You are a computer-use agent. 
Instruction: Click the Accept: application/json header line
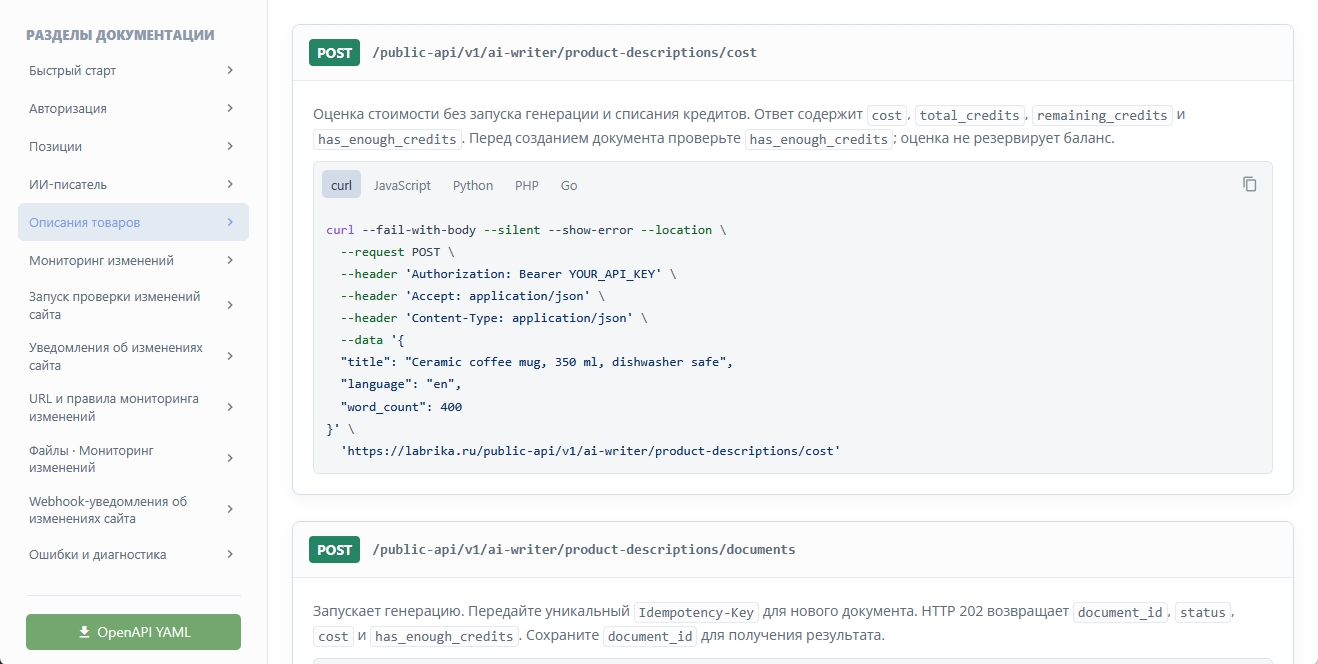[x=473, y=296]
